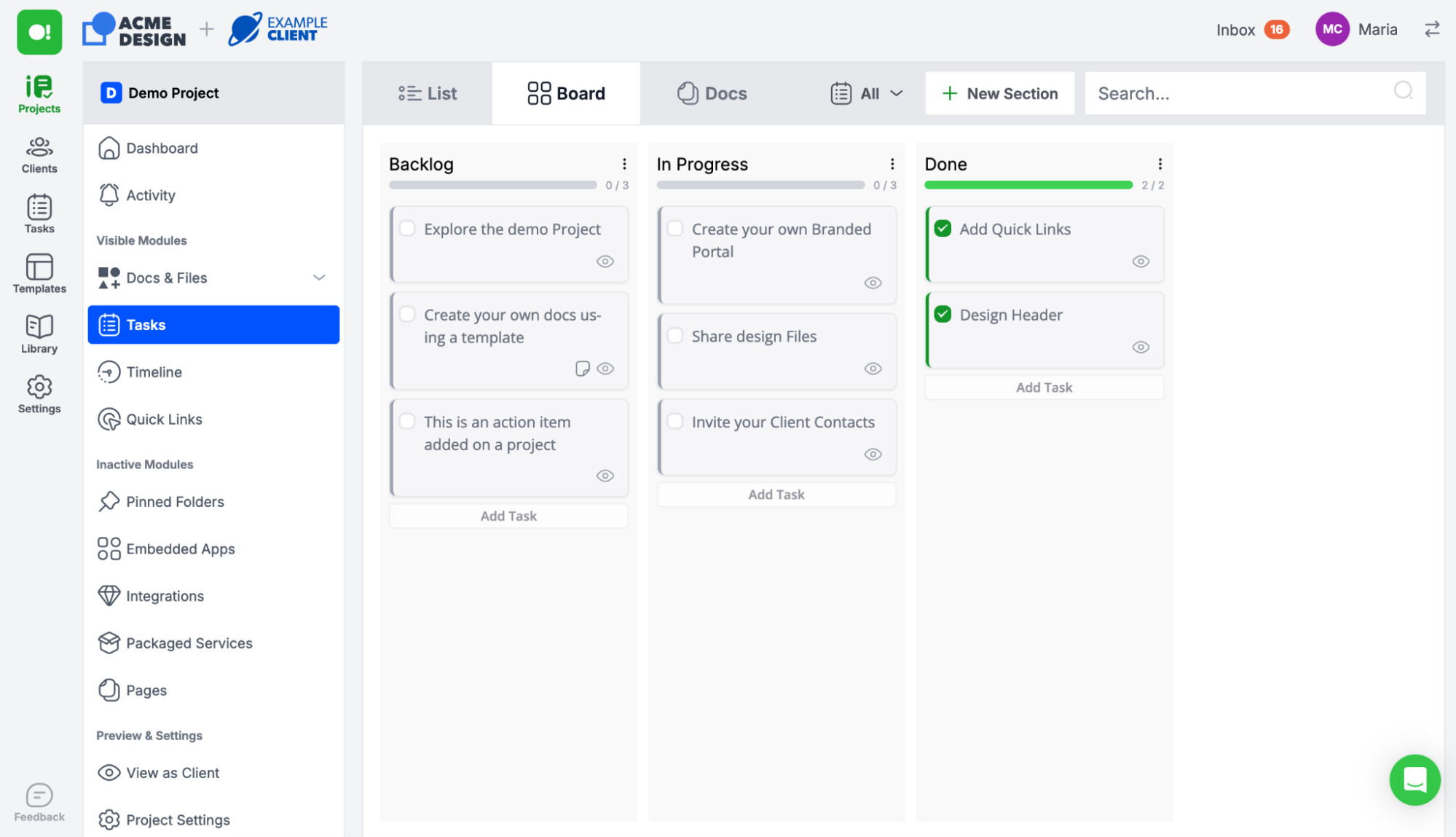This screenshot has width=1456, height=837.
Task: Toggle checkbox on Add Quick Links task
Action: point(943,229)
